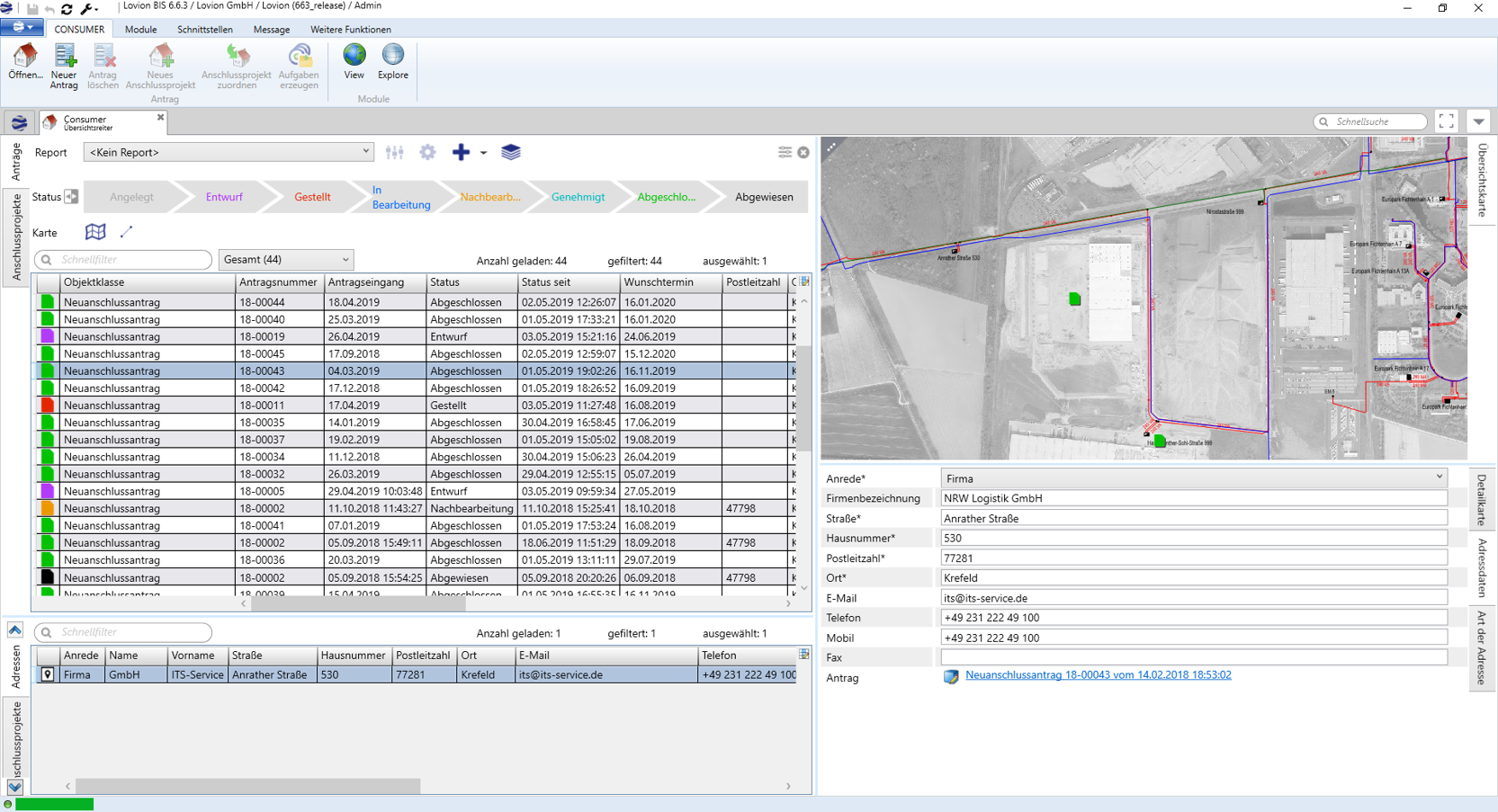Open the home globe tab left of Consumer

(19, 122)
